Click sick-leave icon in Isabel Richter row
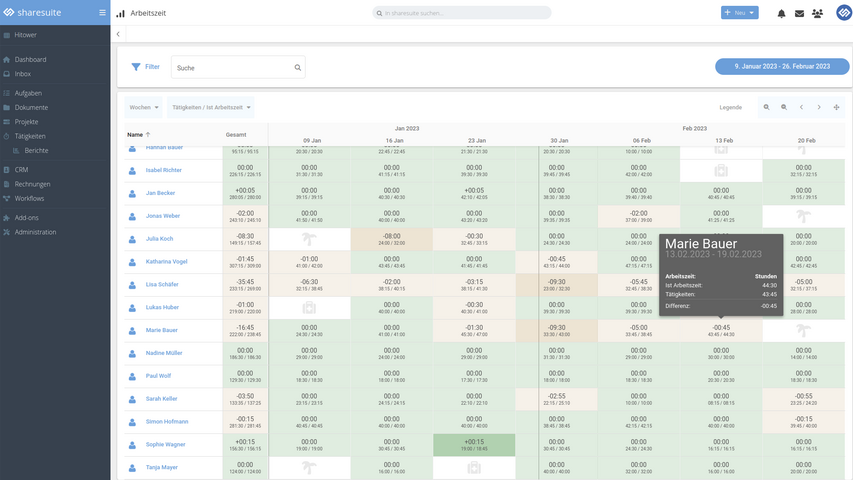This screenshot has height=480, width=853. click(721, 171)
